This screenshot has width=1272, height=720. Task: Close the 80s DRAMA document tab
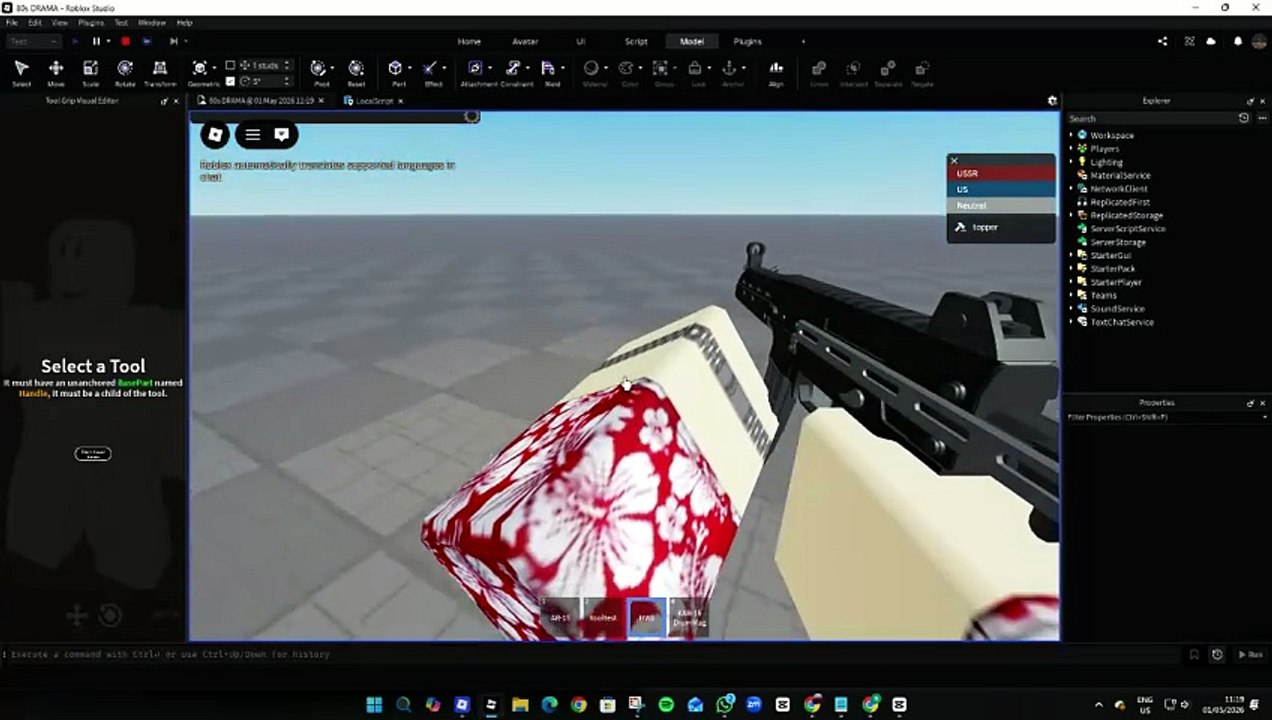coord(321,101)
